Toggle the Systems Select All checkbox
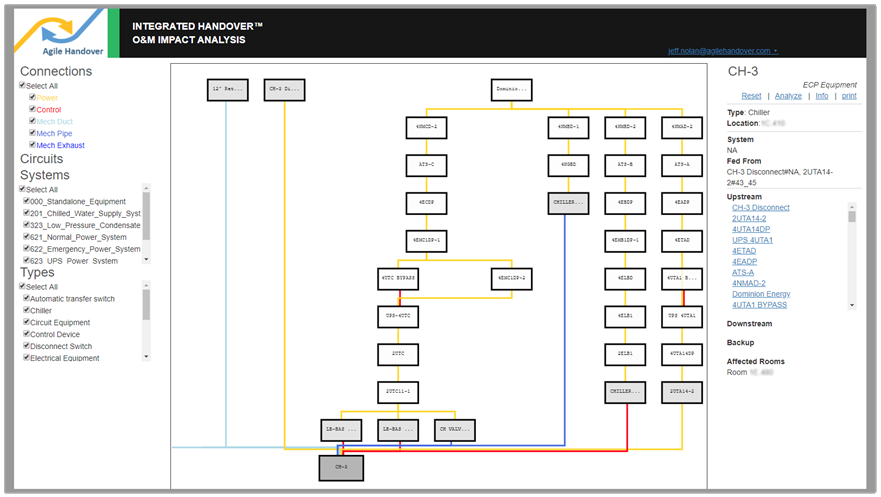 [22, 189]
